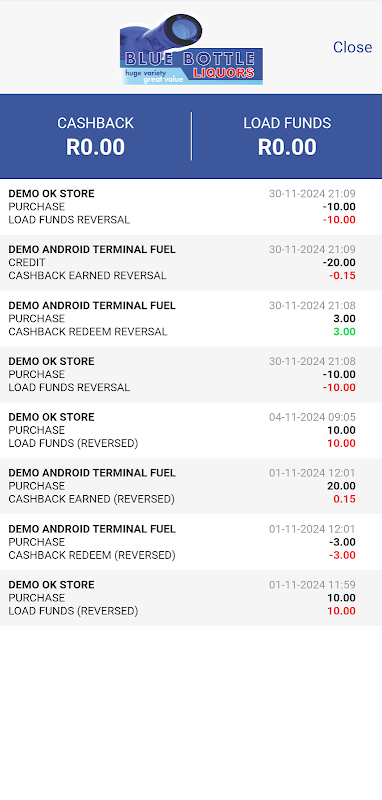This screenshot has height=800, width=382.
Task: Open the CASHBACK REDEEM REVERSAL transaction
Action: tap(191, 318)
